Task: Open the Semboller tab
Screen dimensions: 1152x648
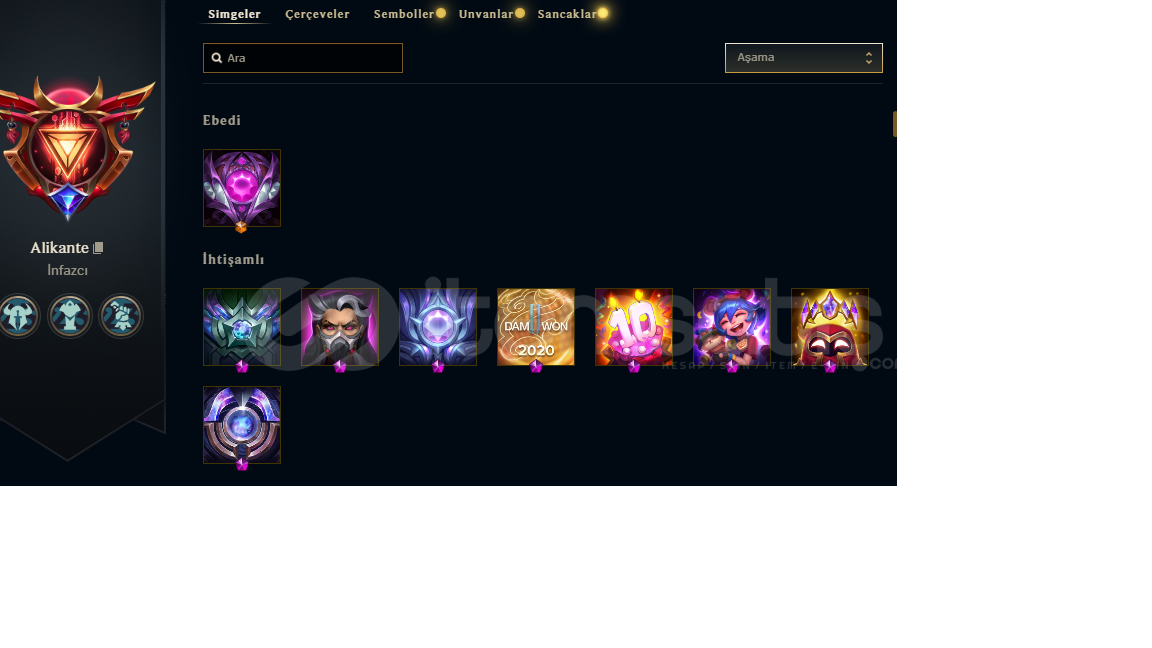Action: coord(404,14)
